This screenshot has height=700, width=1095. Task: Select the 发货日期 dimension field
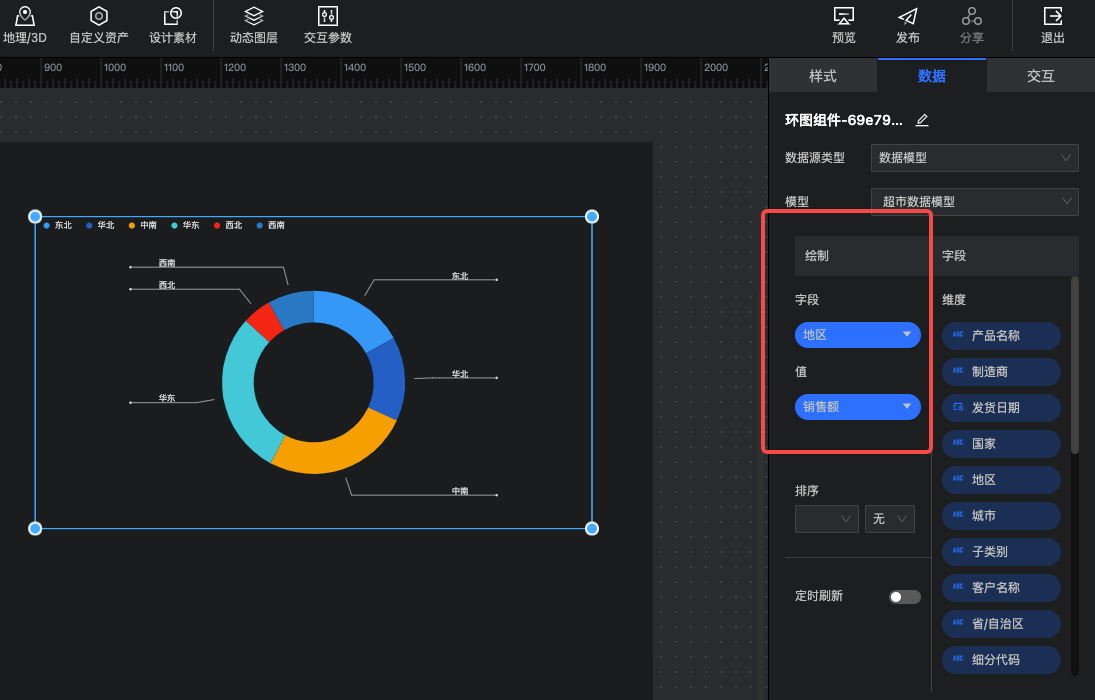coord(1001,408)
